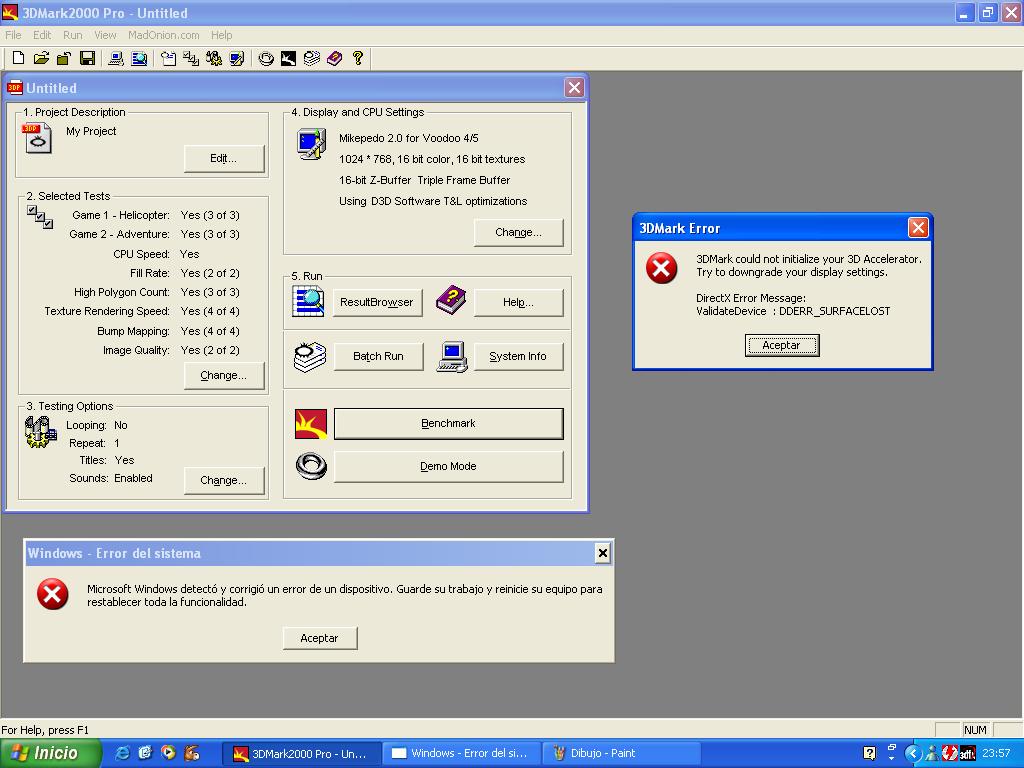The width and height of the screenshot is (1024, 768).
Task: Click the Close project toolbar icon
Action: coord(63,58)
